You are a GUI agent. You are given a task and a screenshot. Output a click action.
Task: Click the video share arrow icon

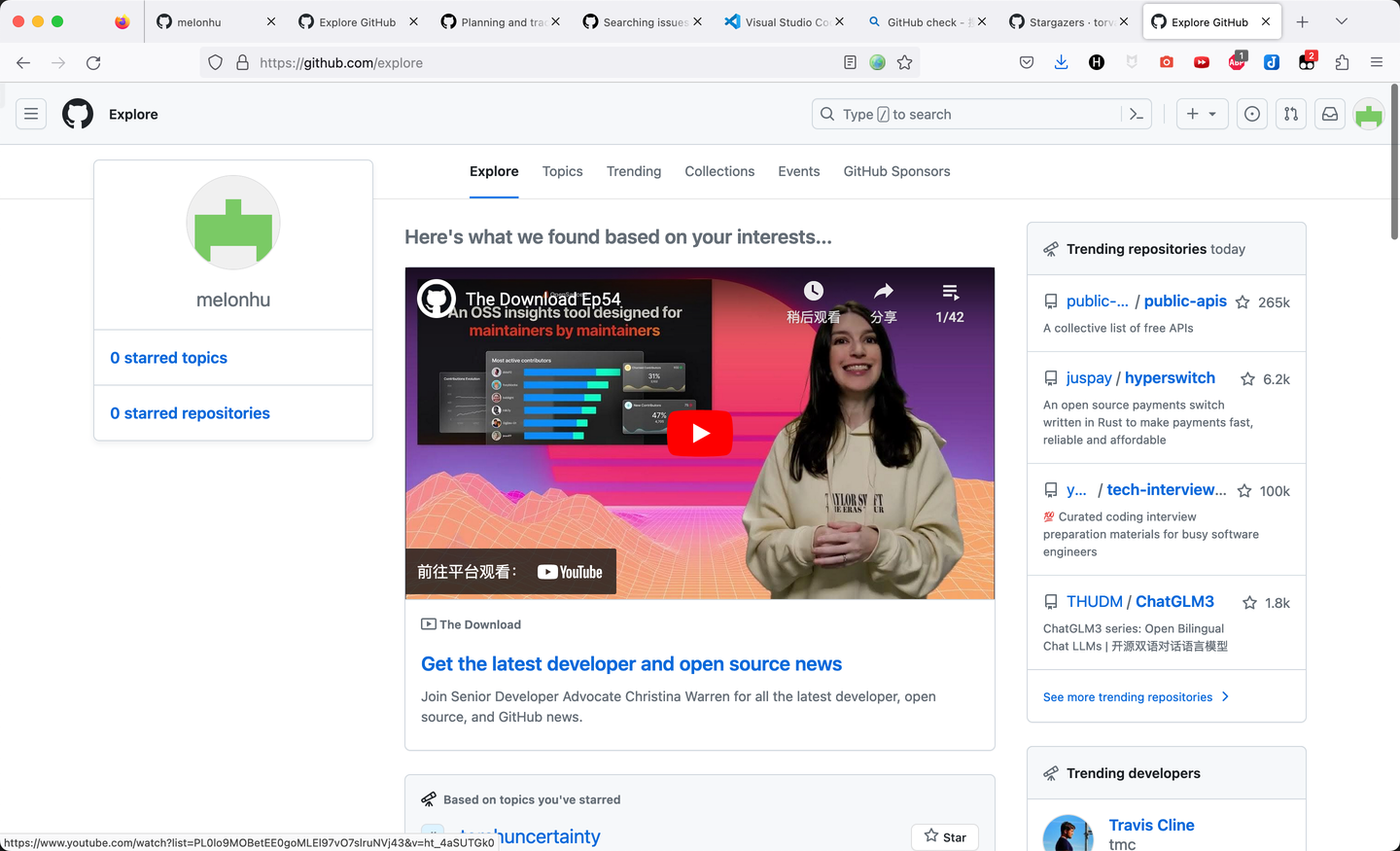pyautogui.click(x=883, y=291)
